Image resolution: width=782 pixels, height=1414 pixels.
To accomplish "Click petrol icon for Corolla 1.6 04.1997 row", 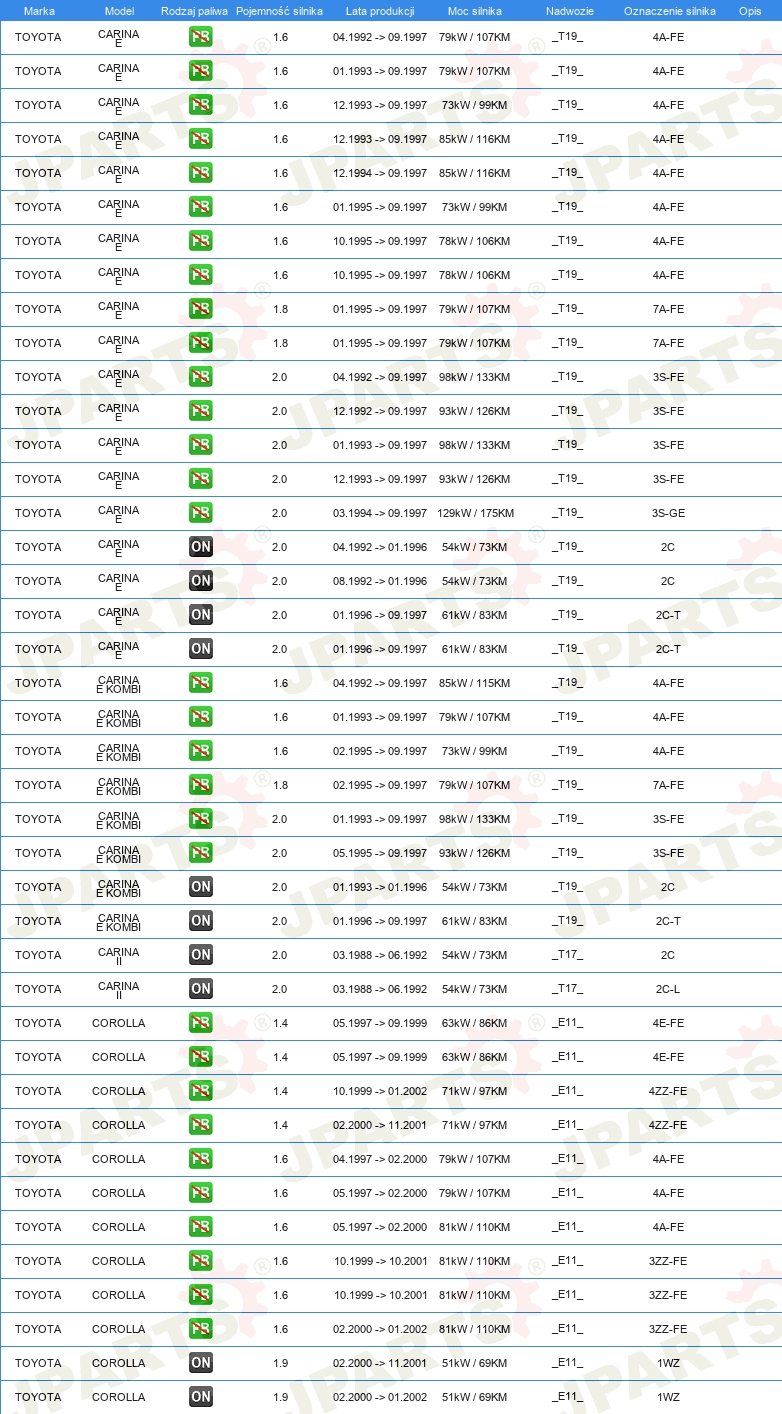I will (200, 1159).
